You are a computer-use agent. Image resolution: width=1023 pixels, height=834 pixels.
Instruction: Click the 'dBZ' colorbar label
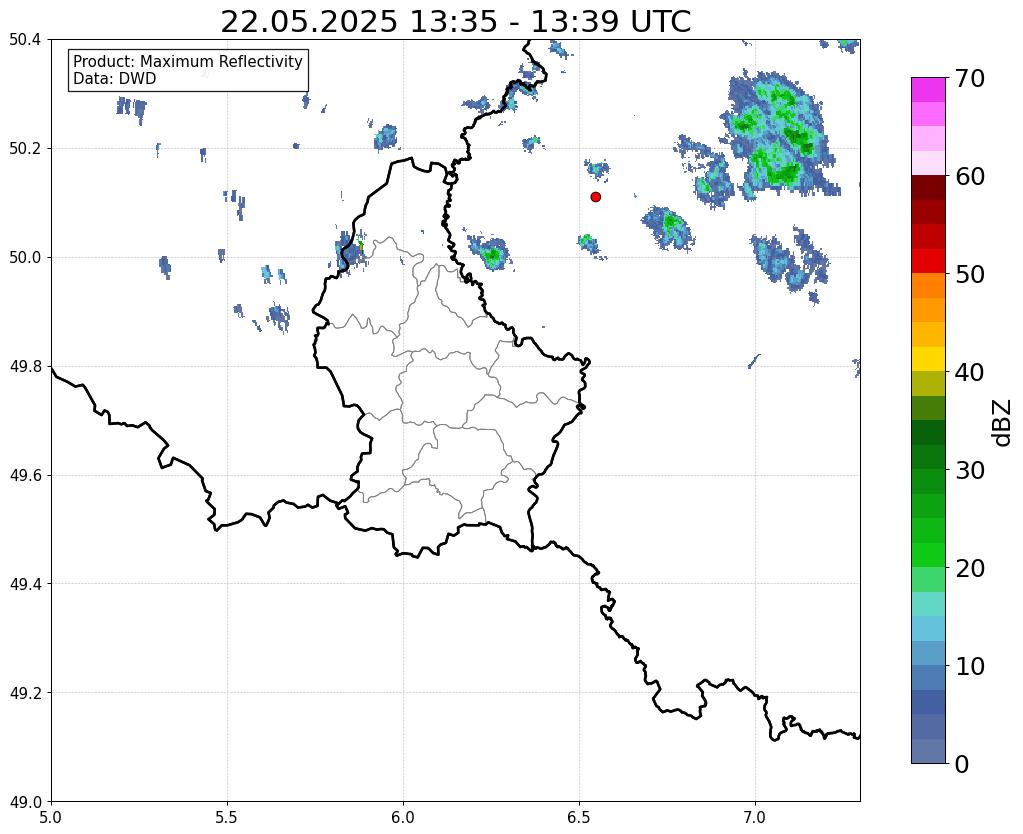[1003, 423]
